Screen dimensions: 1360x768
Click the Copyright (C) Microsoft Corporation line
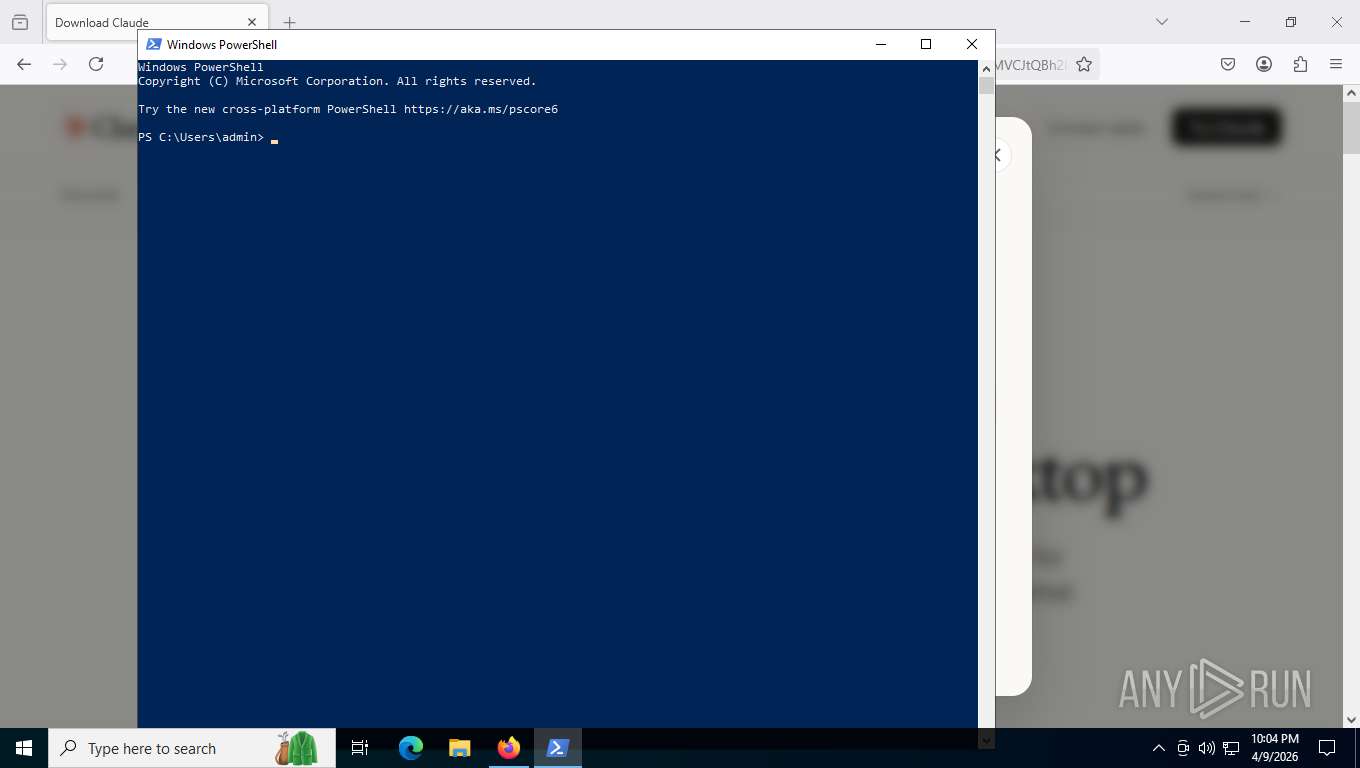click(x=337, y=81)
